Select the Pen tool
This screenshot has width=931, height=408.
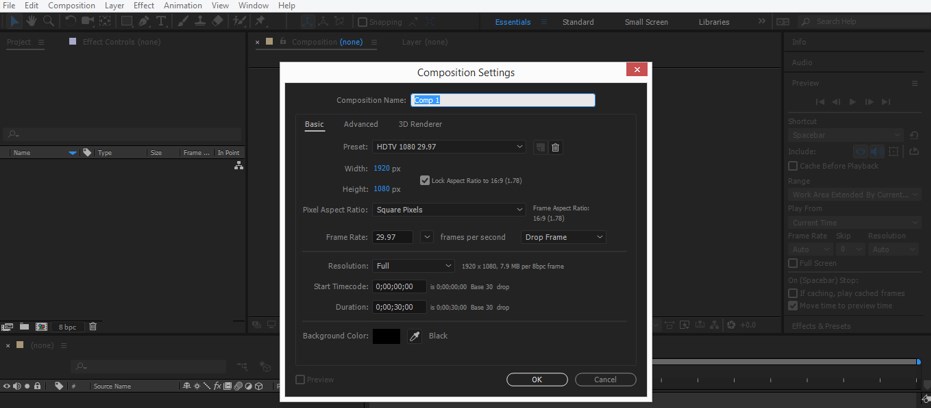coord(144,21)
